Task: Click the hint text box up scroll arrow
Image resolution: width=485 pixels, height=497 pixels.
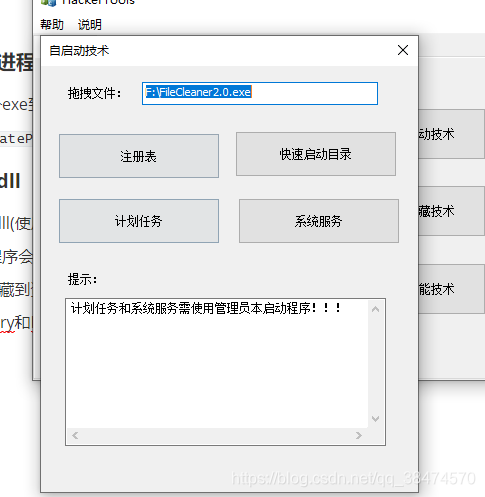Action: click(376, 309)
